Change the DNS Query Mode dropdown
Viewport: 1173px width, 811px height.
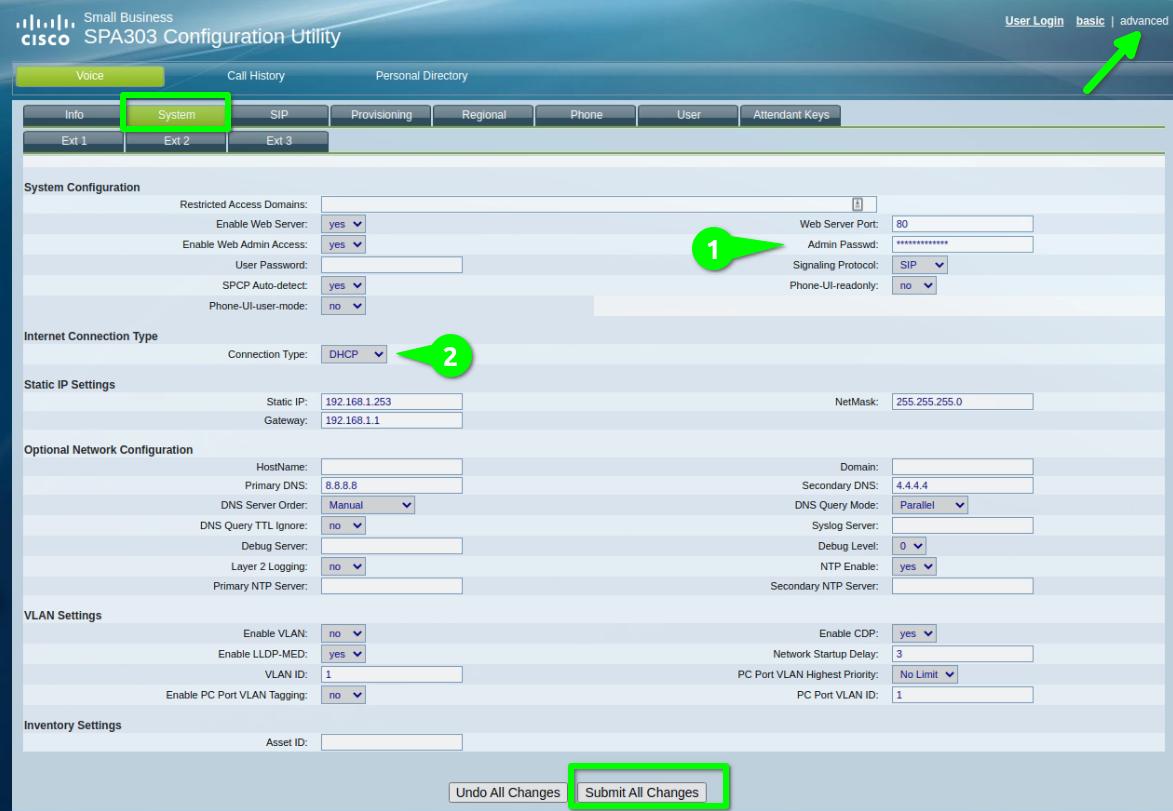930,506
